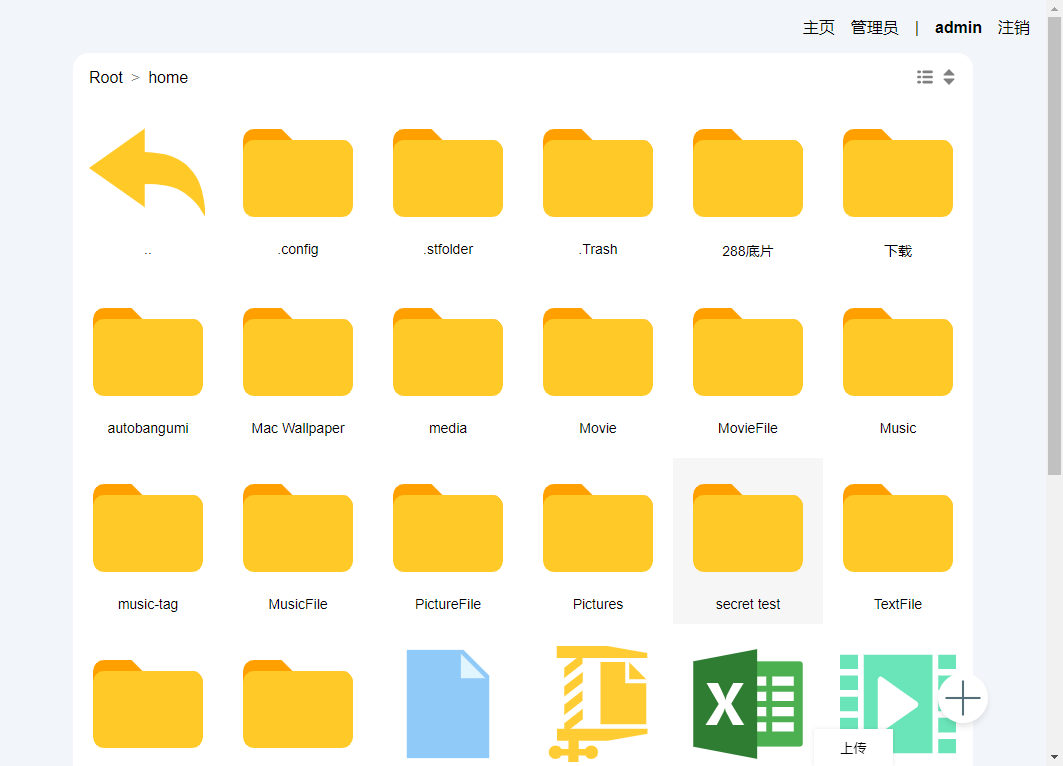
Task: Open the compressed archive file icon
Action: coord(598,704)
